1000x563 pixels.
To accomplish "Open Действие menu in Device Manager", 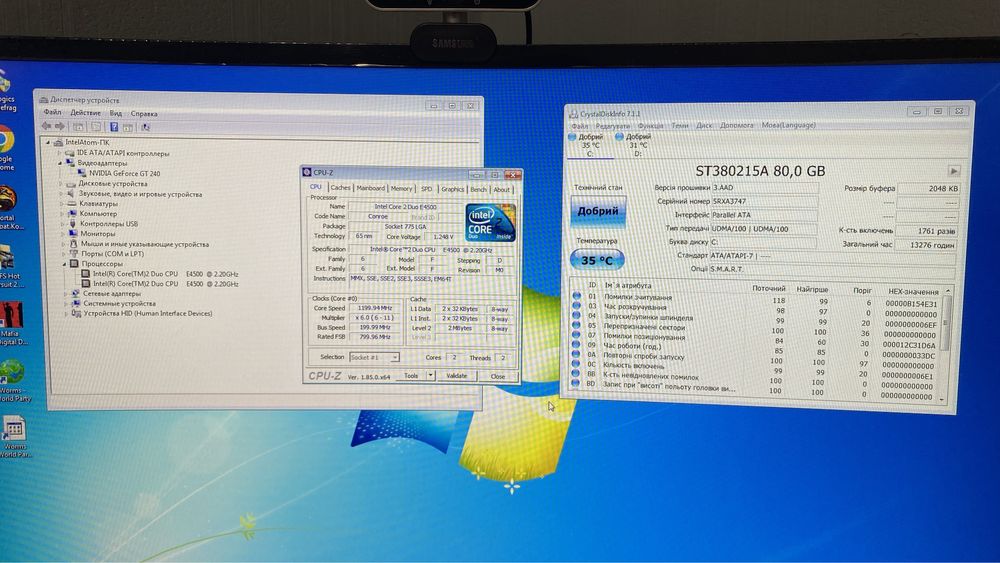I will point(85,113).
